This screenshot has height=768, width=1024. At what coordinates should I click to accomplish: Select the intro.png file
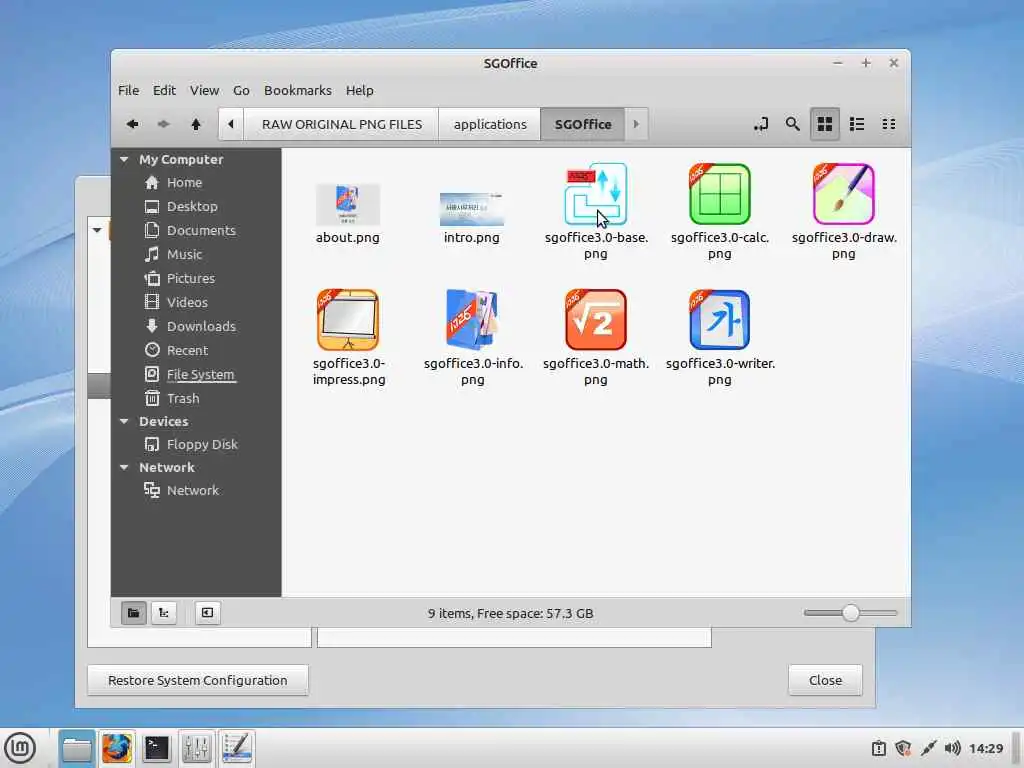coord(472,218)
